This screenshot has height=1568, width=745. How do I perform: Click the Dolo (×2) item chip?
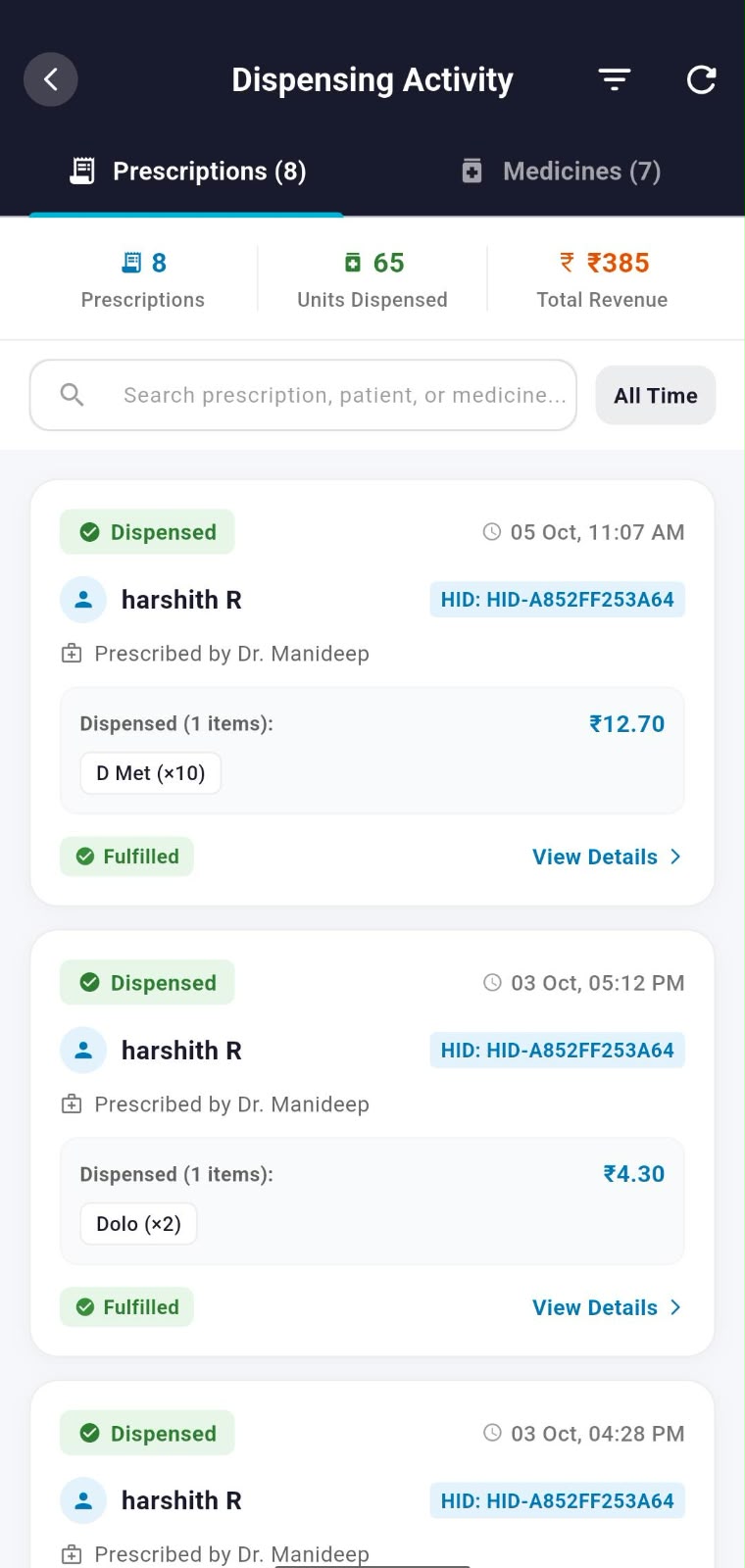click(138, 1224)
